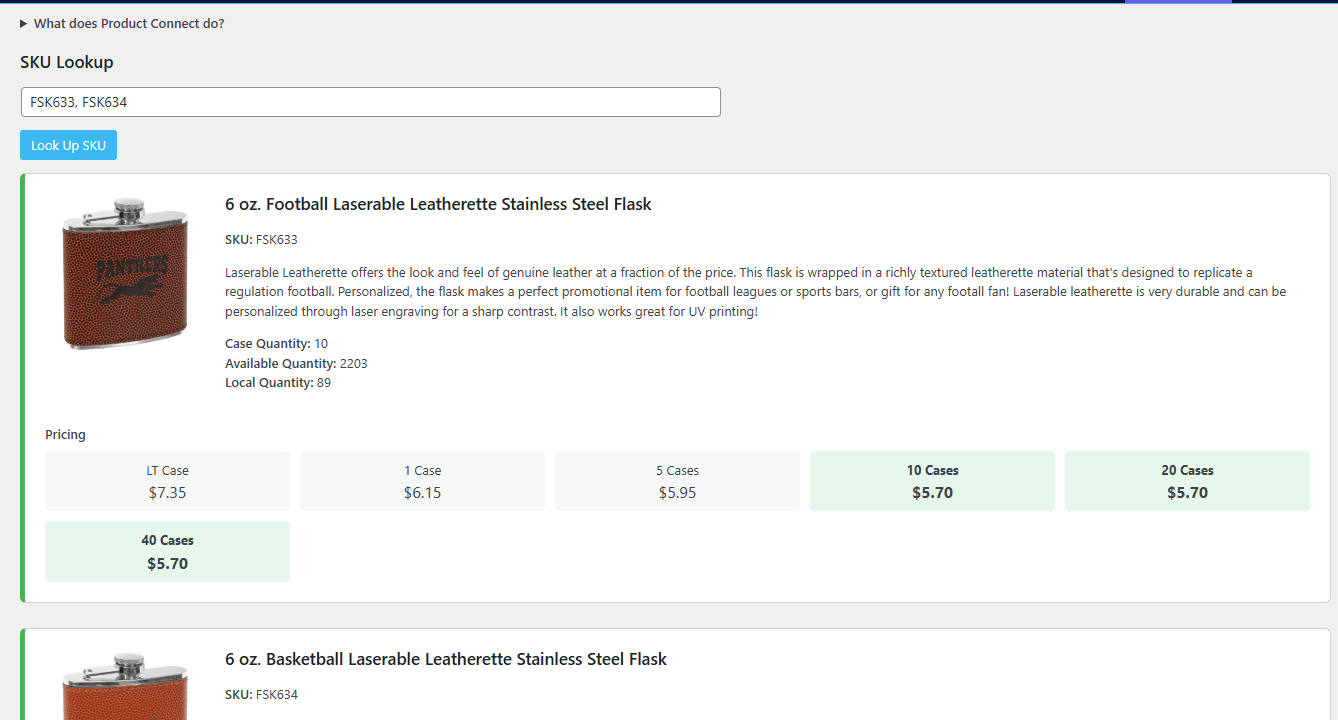Select the 5 Cases $5.95 pricing tile
This screenshot has height=720, width=1338.
click(x=677, y=481)
